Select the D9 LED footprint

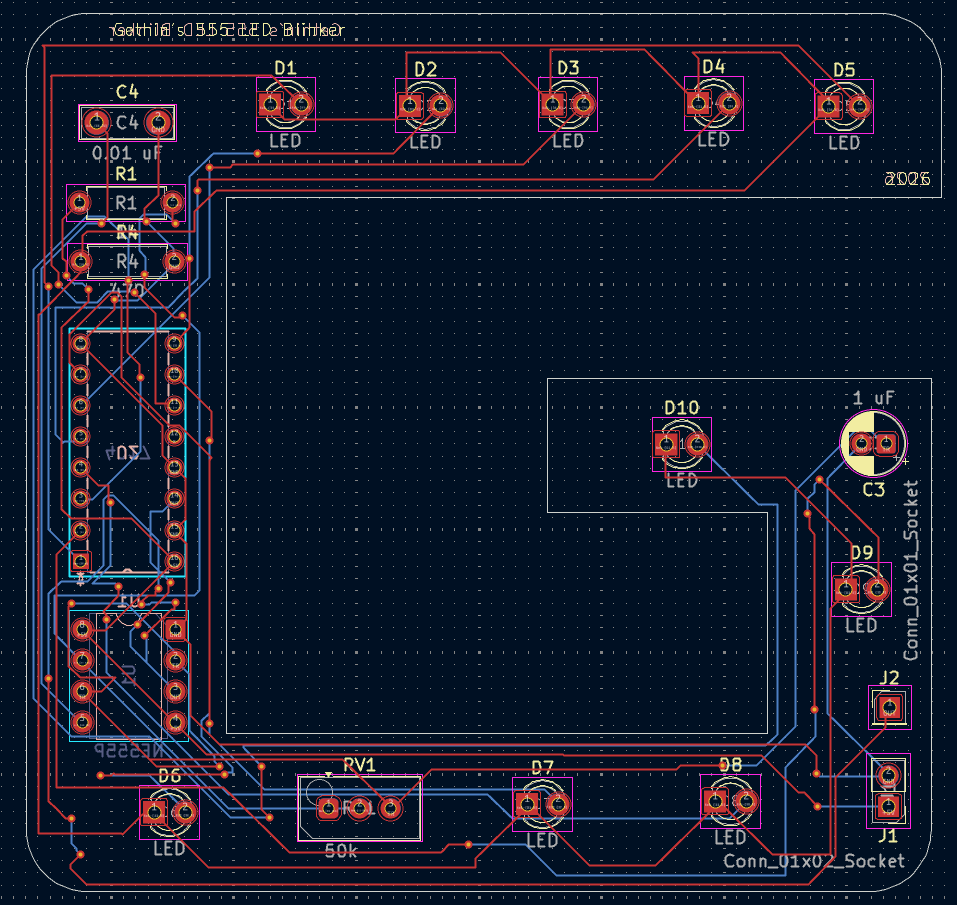point(861,590)
